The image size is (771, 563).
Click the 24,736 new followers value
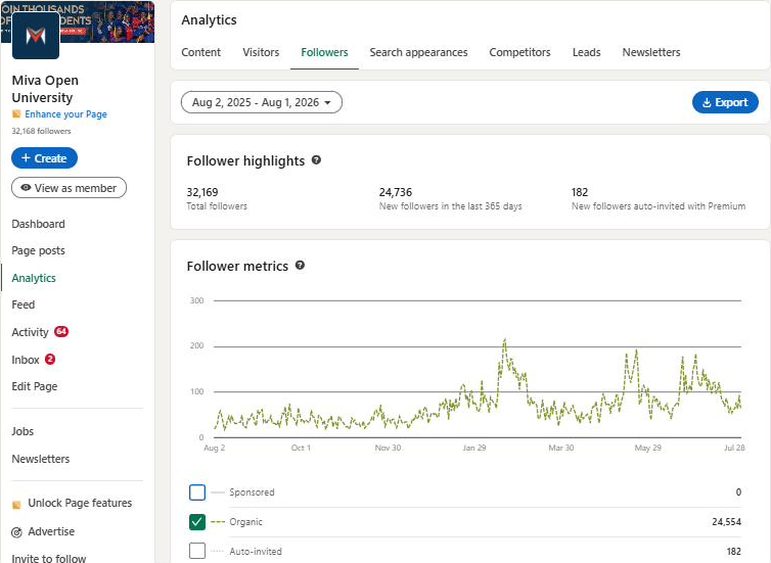pyautogui.click(x=395, y=192)
